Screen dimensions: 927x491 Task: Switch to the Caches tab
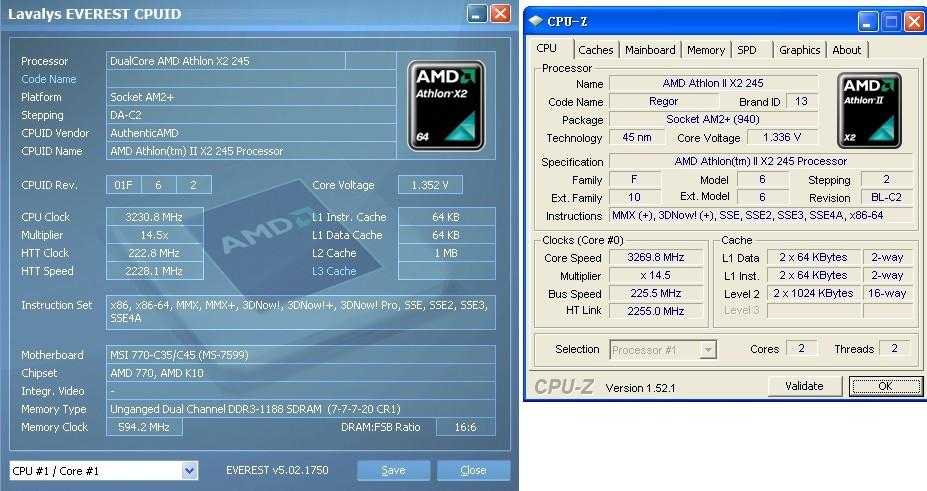pos(595,50)
